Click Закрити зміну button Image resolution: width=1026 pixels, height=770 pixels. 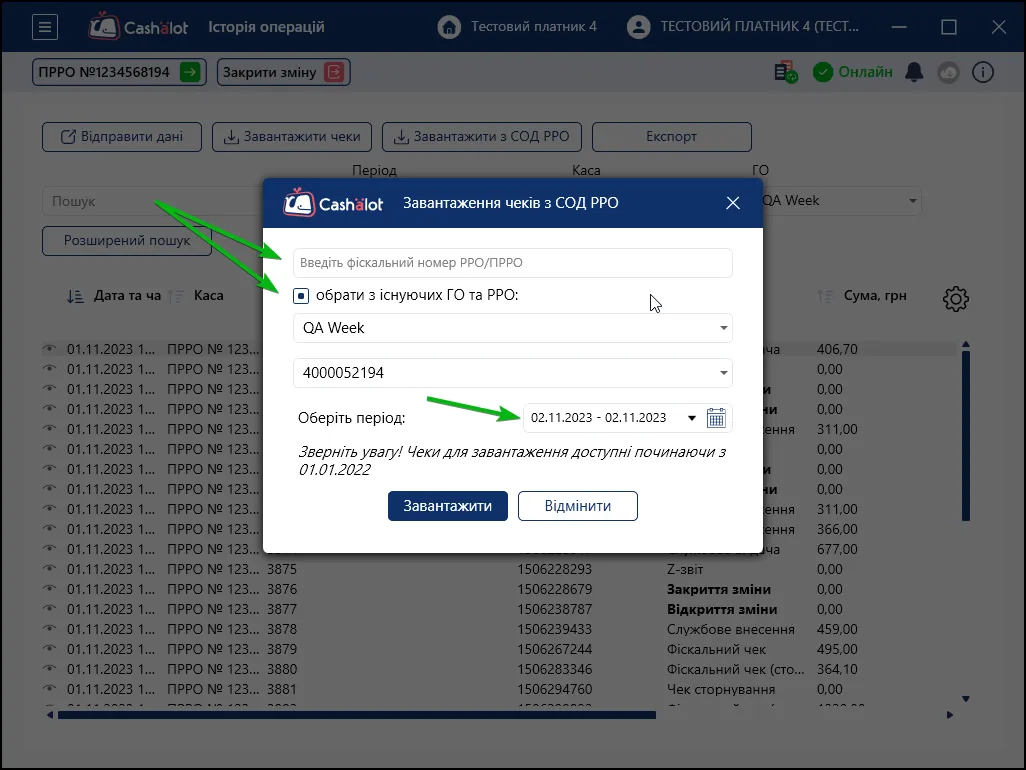283,72
